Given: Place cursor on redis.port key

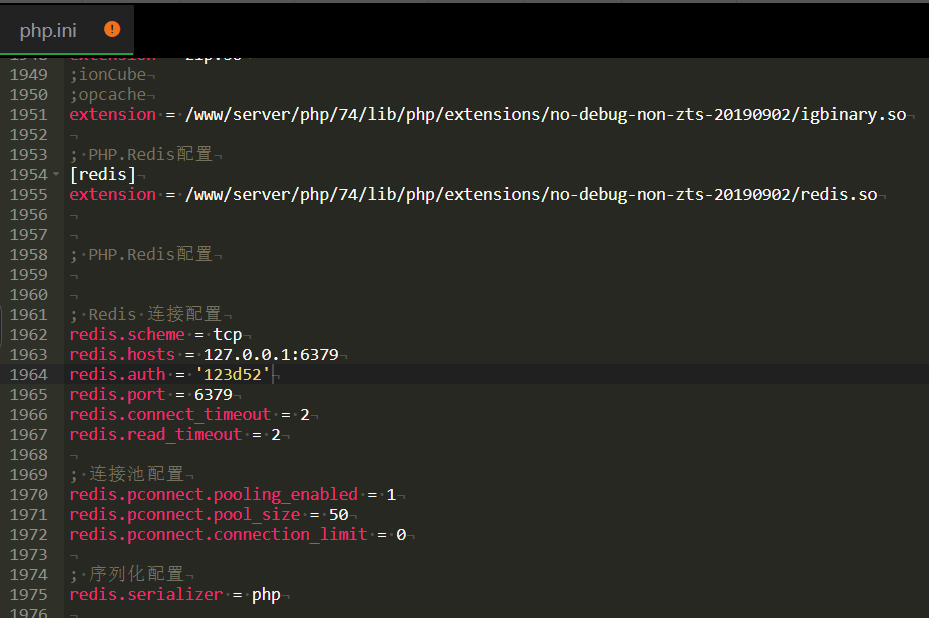Looking at the screenshot, I should (117, 394).
